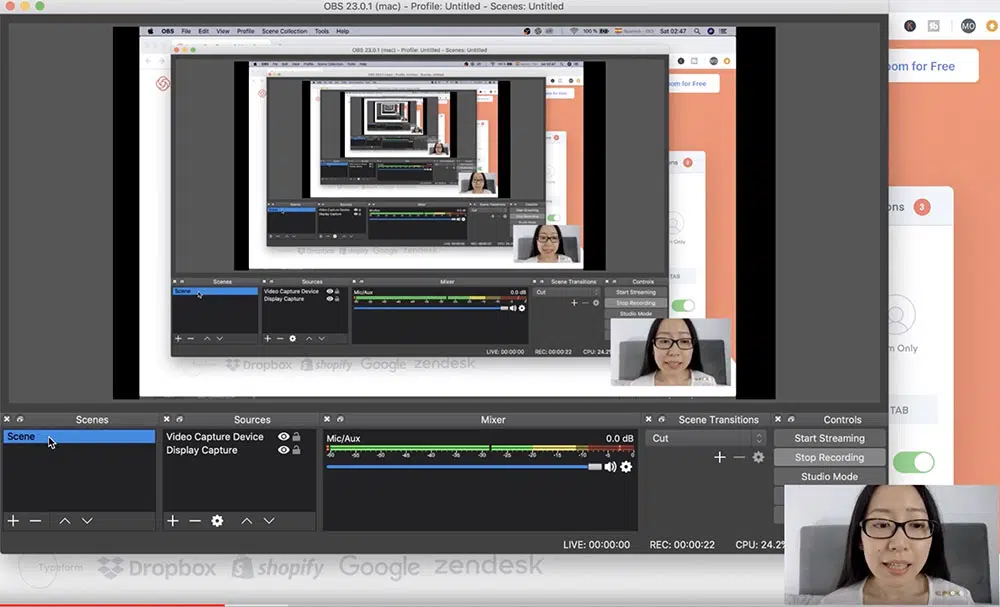The image size is (1000, 607).
Task: Click the 'oom for Free' button in the browser
Action: coord(933,66)
